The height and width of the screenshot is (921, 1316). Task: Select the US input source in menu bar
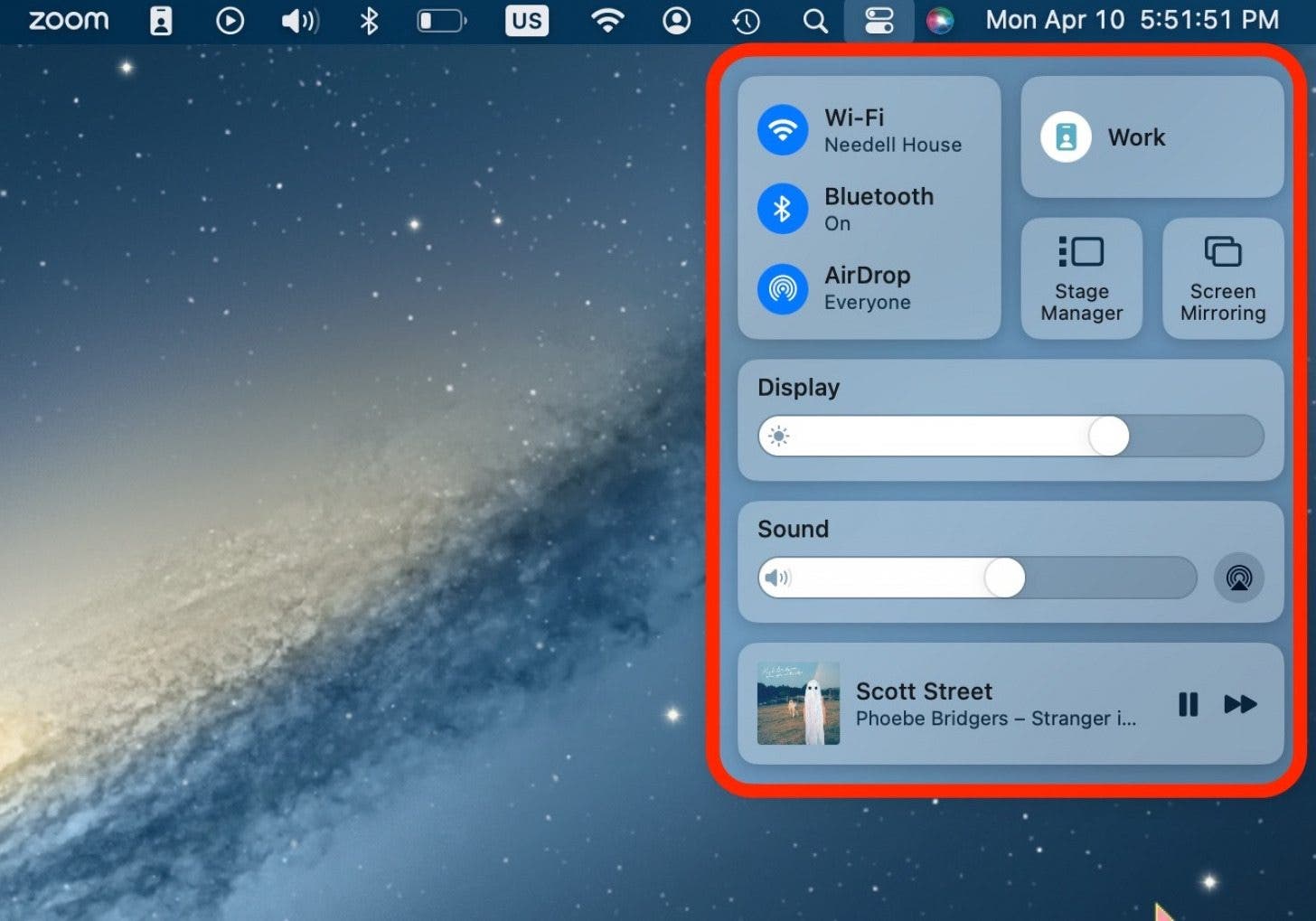pos(527,19)
